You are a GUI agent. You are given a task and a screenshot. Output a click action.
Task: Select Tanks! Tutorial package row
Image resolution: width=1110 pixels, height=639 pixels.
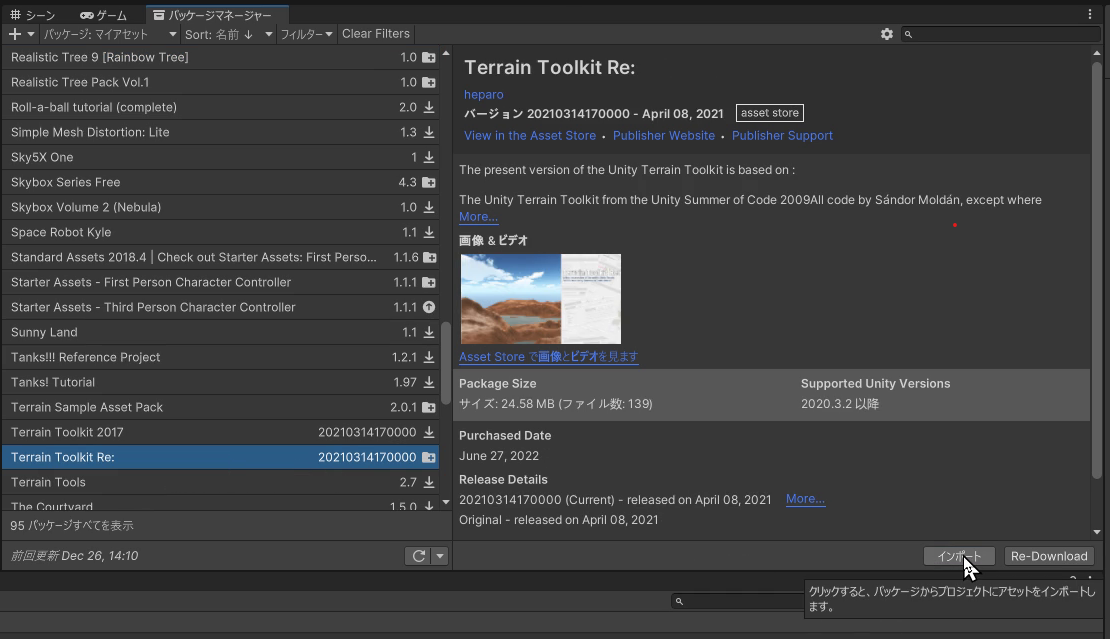[220, 382]
